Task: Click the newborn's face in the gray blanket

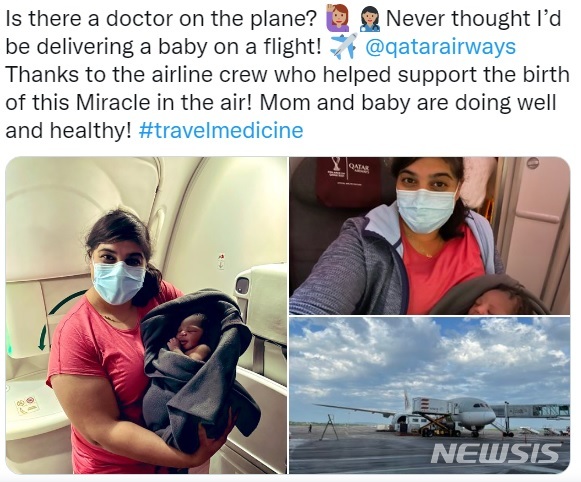Action: pyautogui.click(x=190, y=334)
